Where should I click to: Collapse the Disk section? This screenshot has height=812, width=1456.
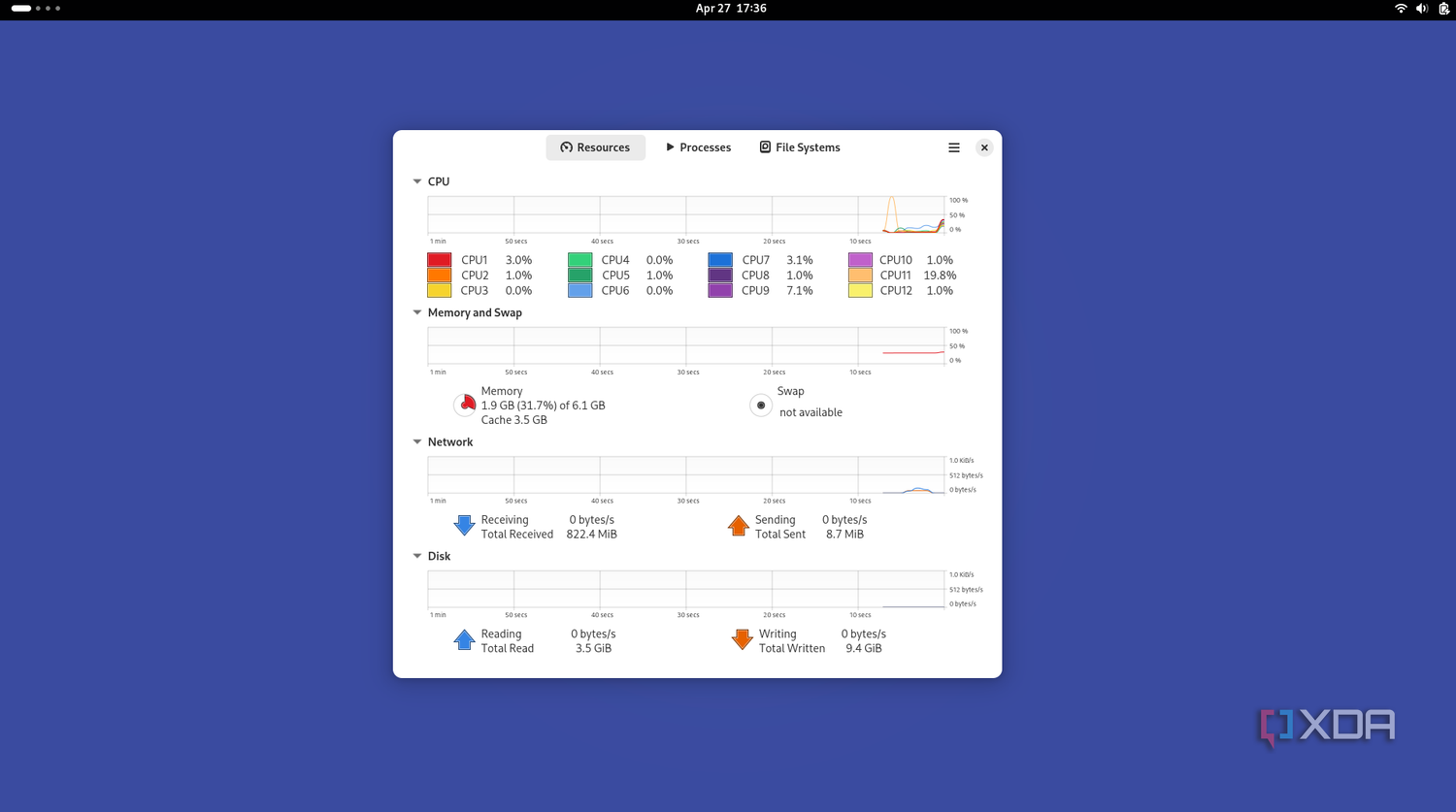[417, 556]
